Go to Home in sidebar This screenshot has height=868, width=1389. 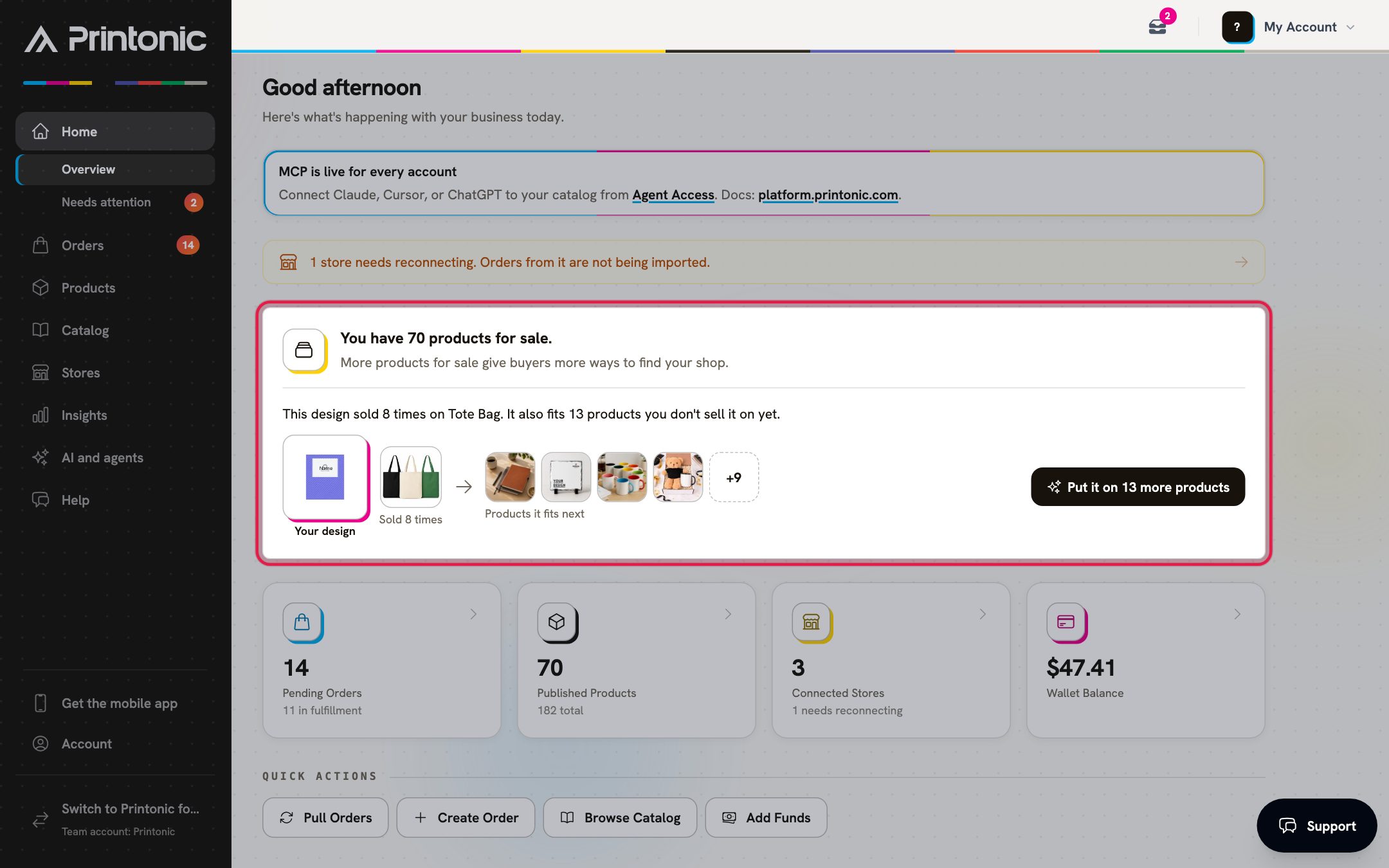115,131
